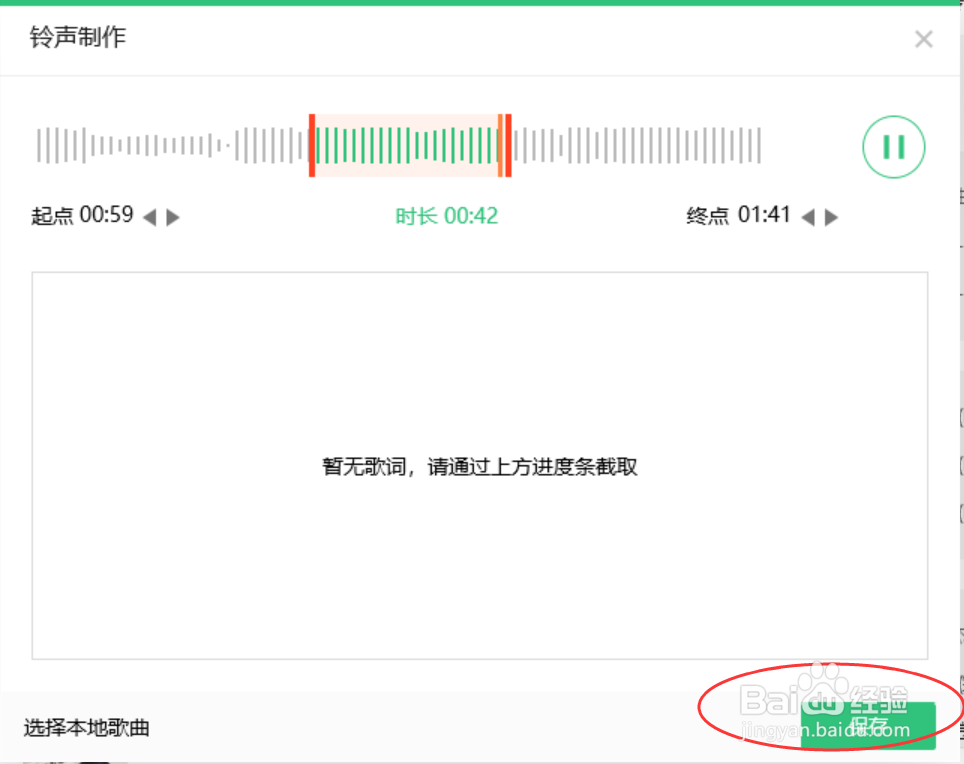The height and width of the screenshot is (764, 964).
Task: Click the waveform left of the selected region
Action: pos(170,146)
